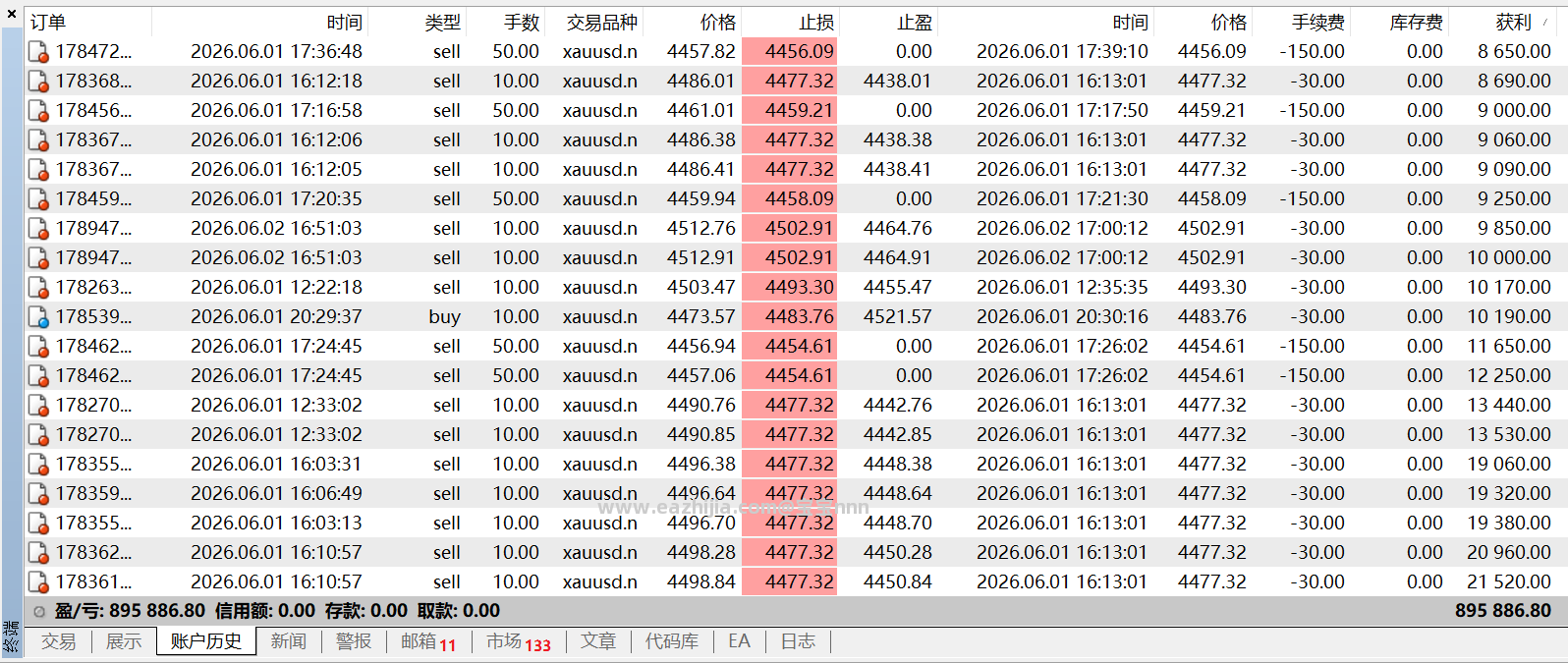Switch to the 文章 tab
The width and height of the screenshot is (1568, 663).
pyautogui.click(x=598, y=641)
